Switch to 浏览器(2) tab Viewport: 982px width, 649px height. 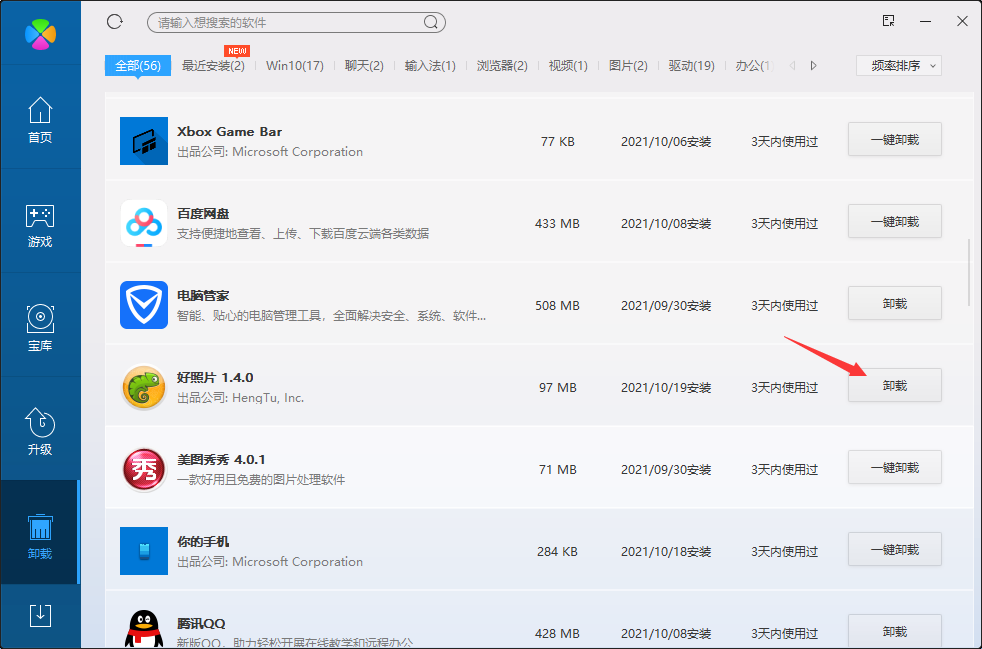[502, 66]
